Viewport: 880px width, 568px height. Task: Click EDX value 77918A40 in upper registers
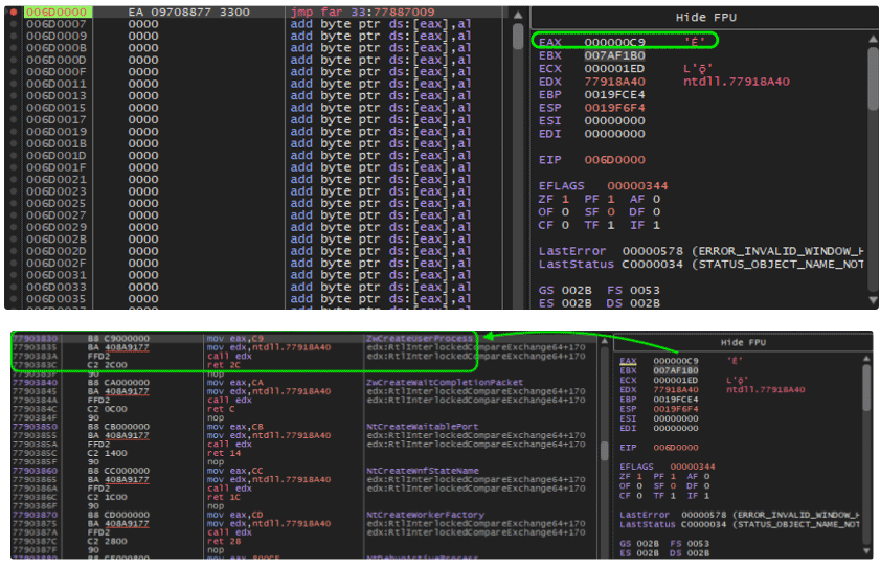pyautogui.click(x=615, y=81)
